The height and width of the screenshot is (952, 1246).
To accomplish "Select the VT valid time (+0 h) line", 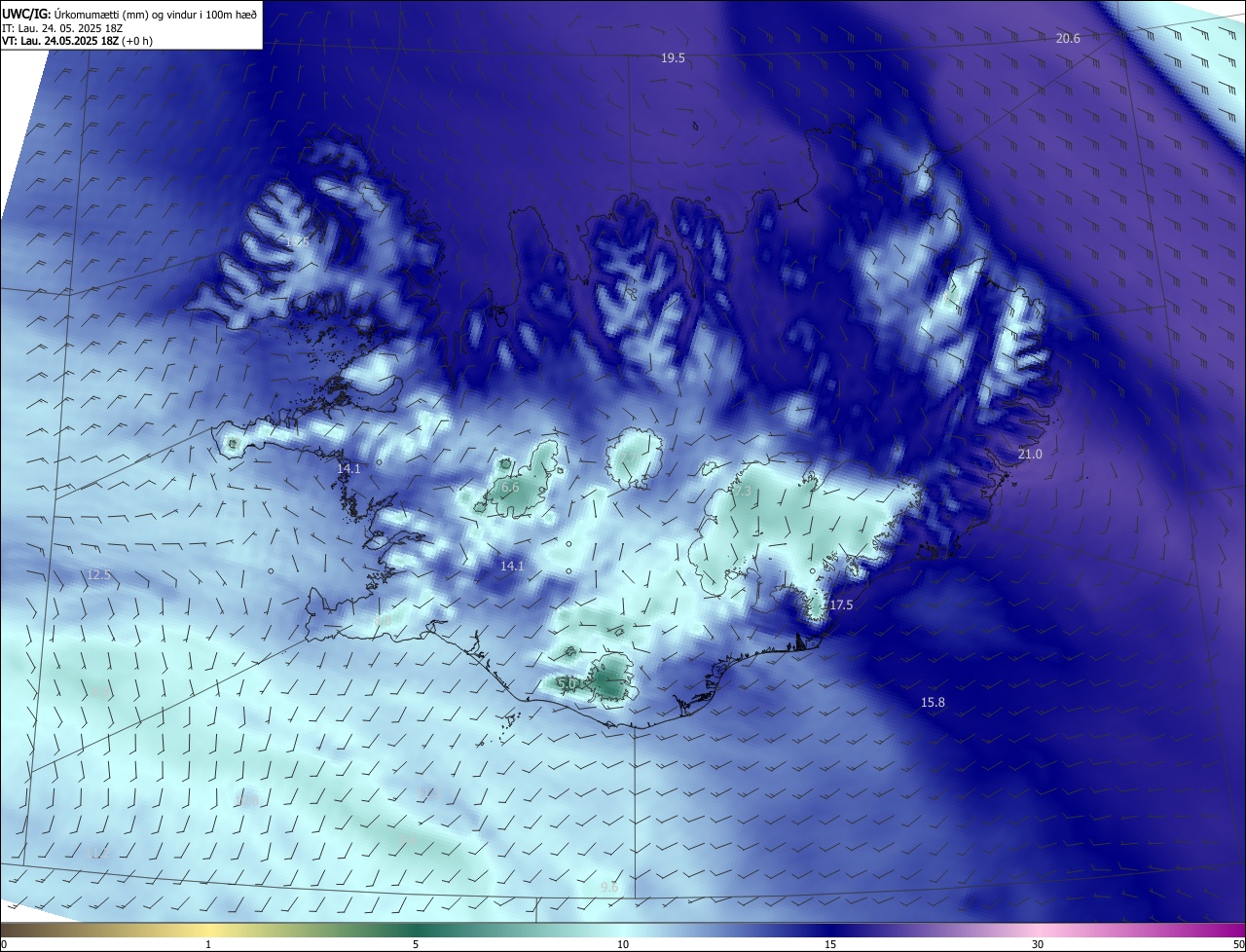I will (77, 41).
